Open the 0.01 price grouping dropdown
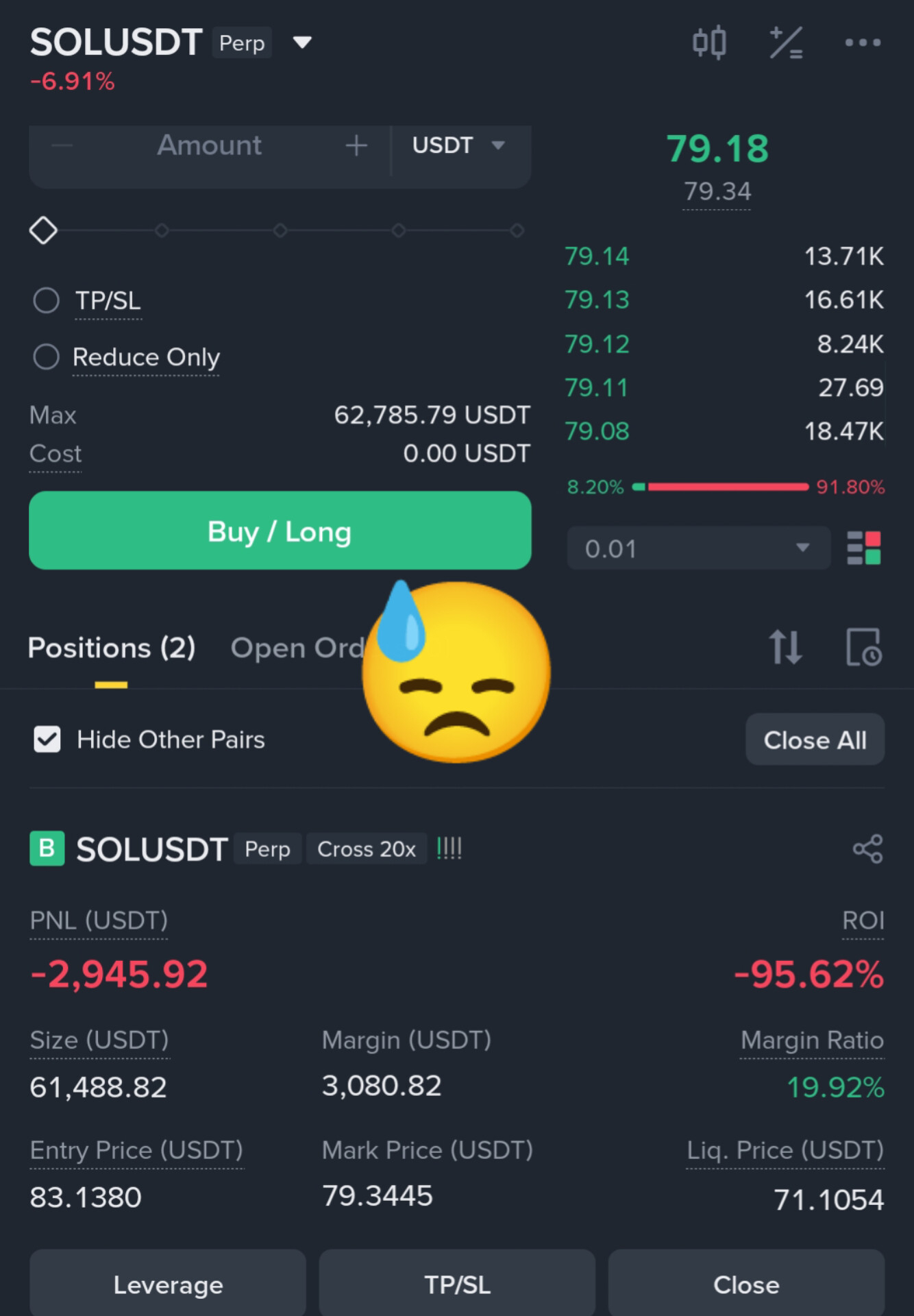The image size is (914, 1316). (x=698, y=548)
